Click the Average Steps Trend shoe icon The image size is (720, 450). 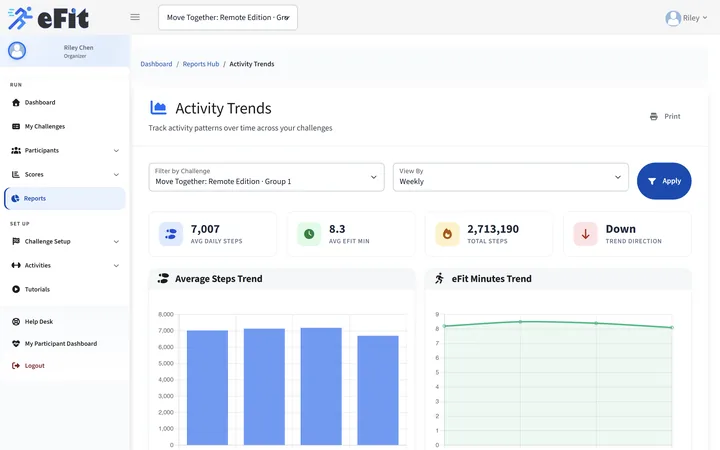(163, 278)
